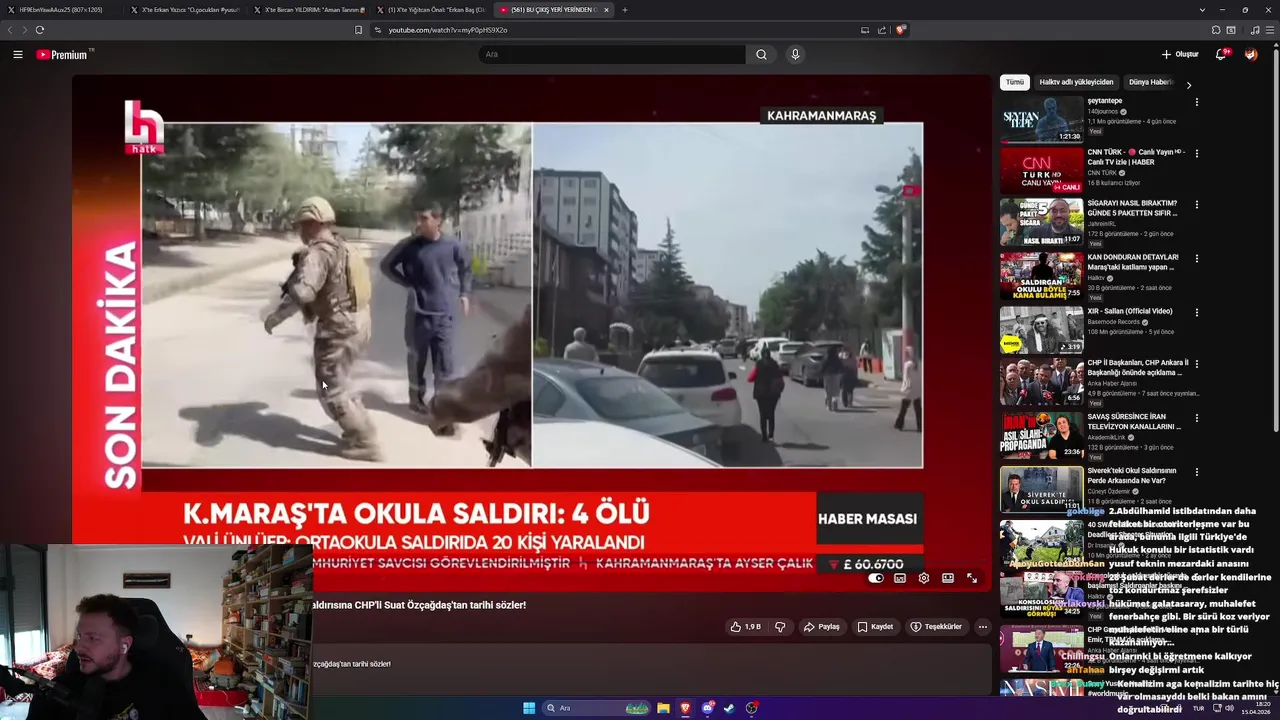Enter fullscreen on the video
Viewport: 1280px width, 720px height.
click(972, 578)
